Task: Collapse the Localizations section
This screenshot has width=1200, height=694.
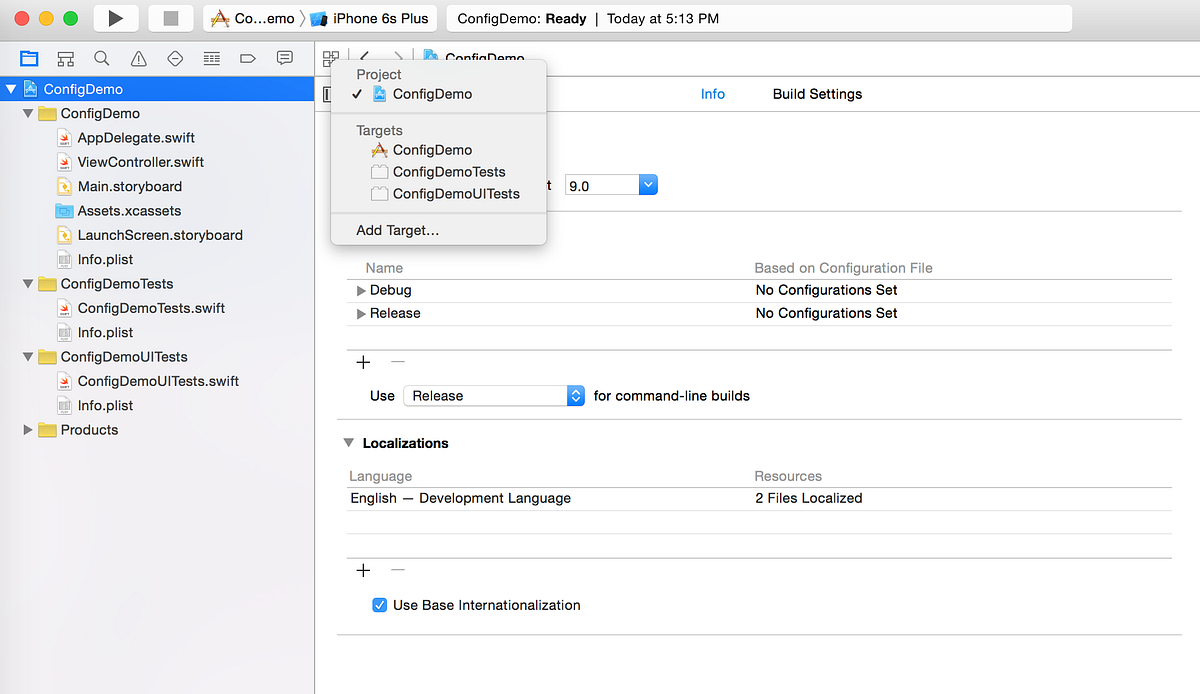Action: [x=349, y=443]
